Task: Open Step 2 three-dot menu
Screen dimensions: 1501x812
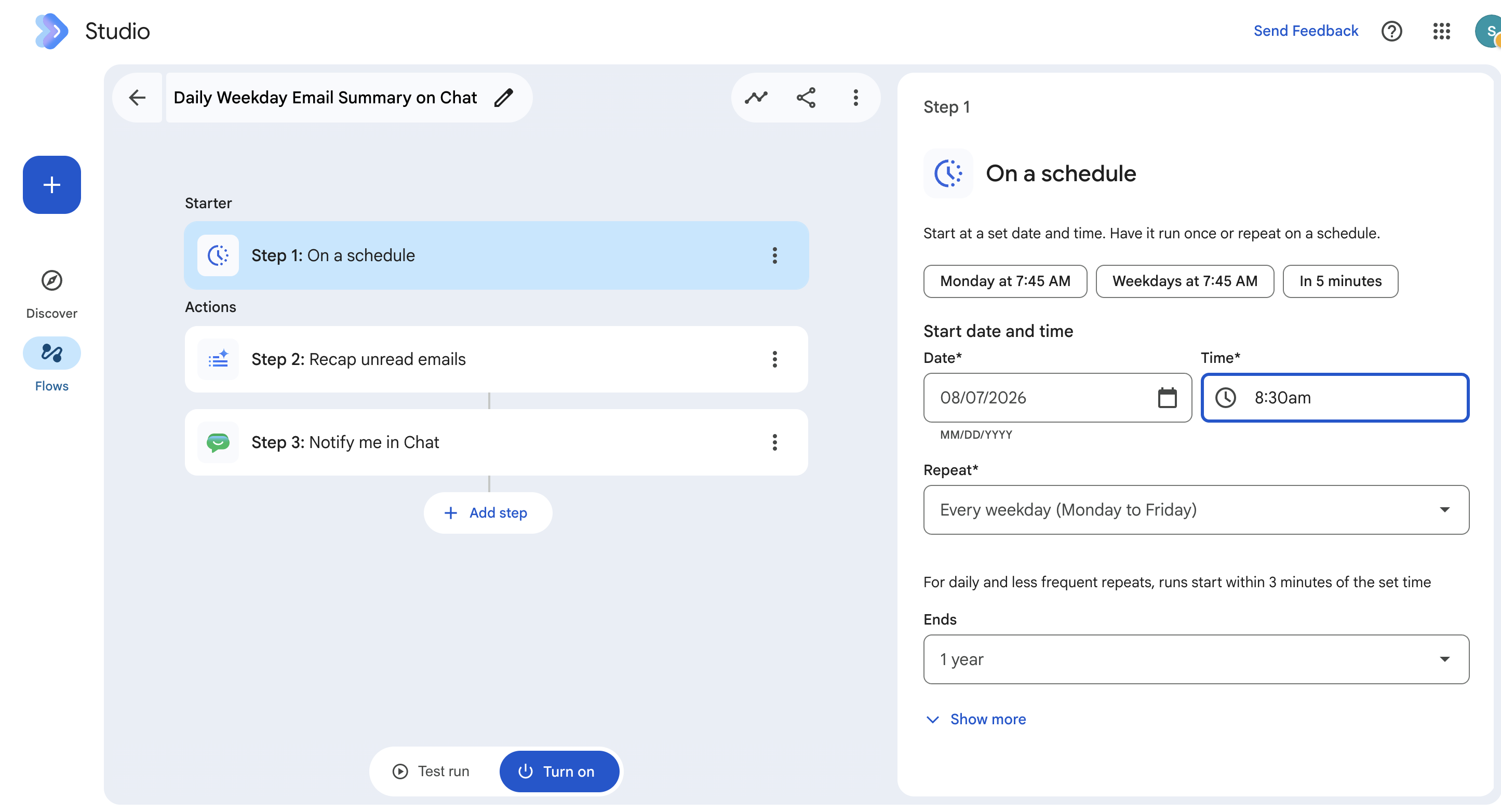Action: 774,359
